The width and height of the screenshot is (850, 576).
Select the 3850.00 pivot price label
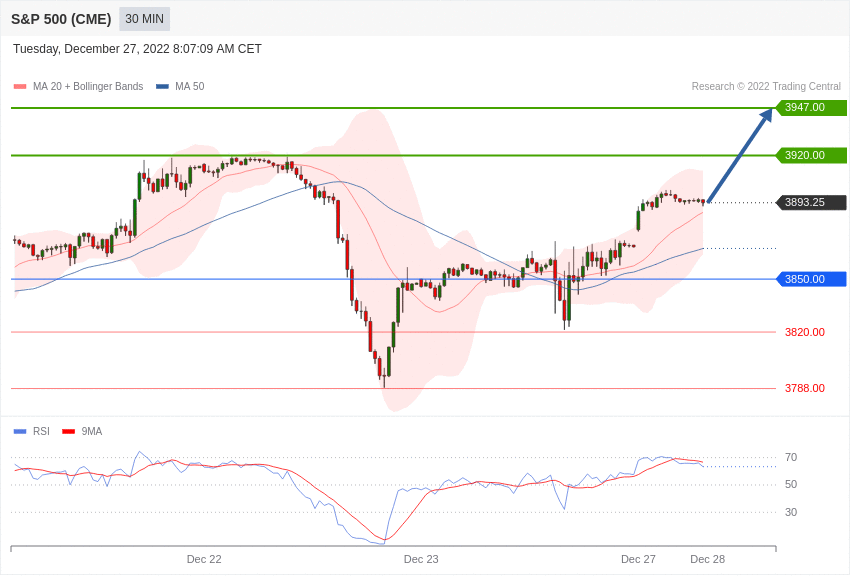click(811, 279)
